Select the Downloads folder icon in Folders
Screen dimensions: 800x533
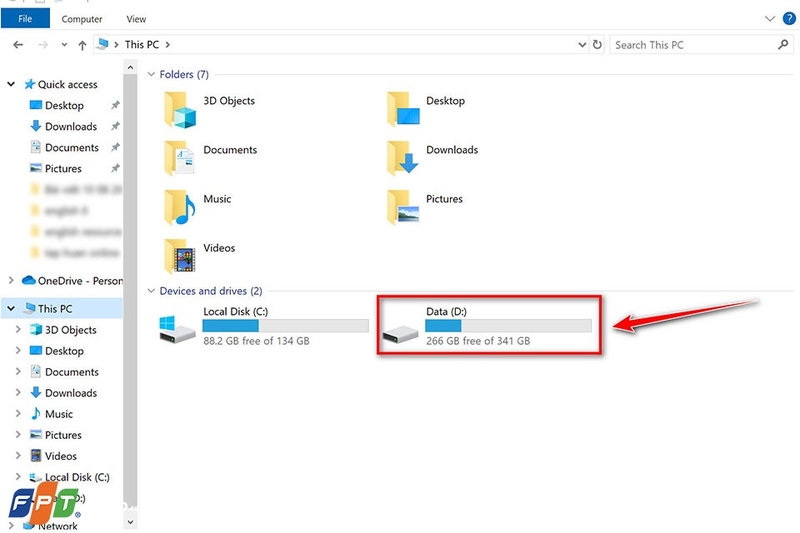point(403,158)
